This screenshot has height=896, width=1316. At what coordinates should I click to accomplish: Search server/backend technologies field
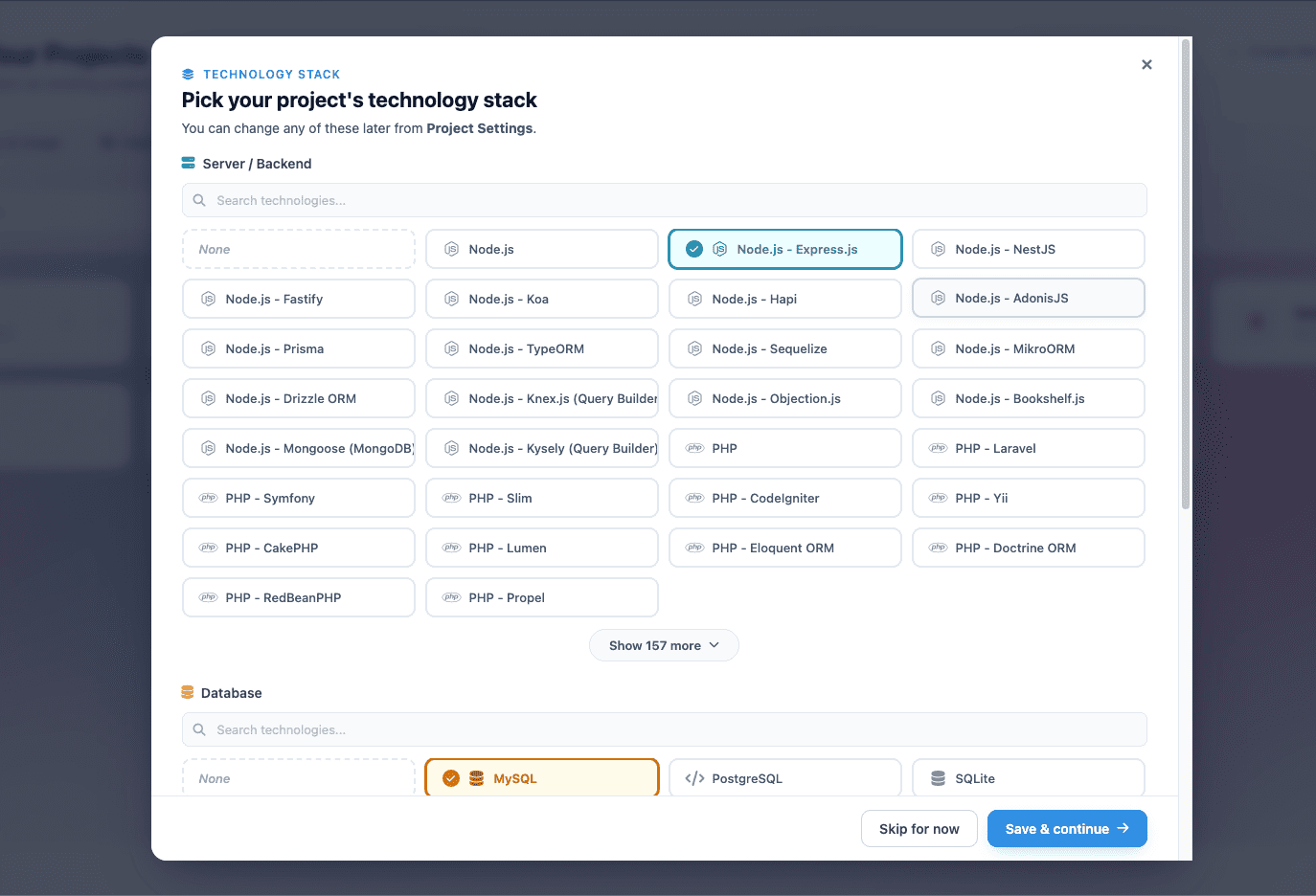click(x=664, y=200)
